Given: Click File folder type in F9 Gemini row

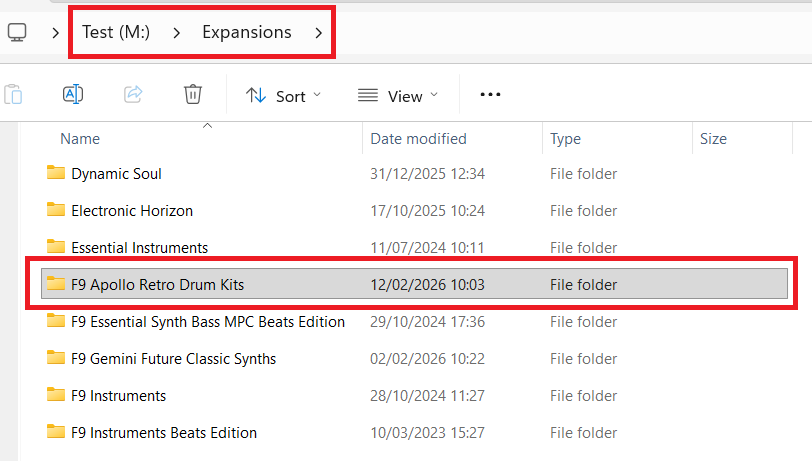Looking at the screenshot, I should 583,359.
